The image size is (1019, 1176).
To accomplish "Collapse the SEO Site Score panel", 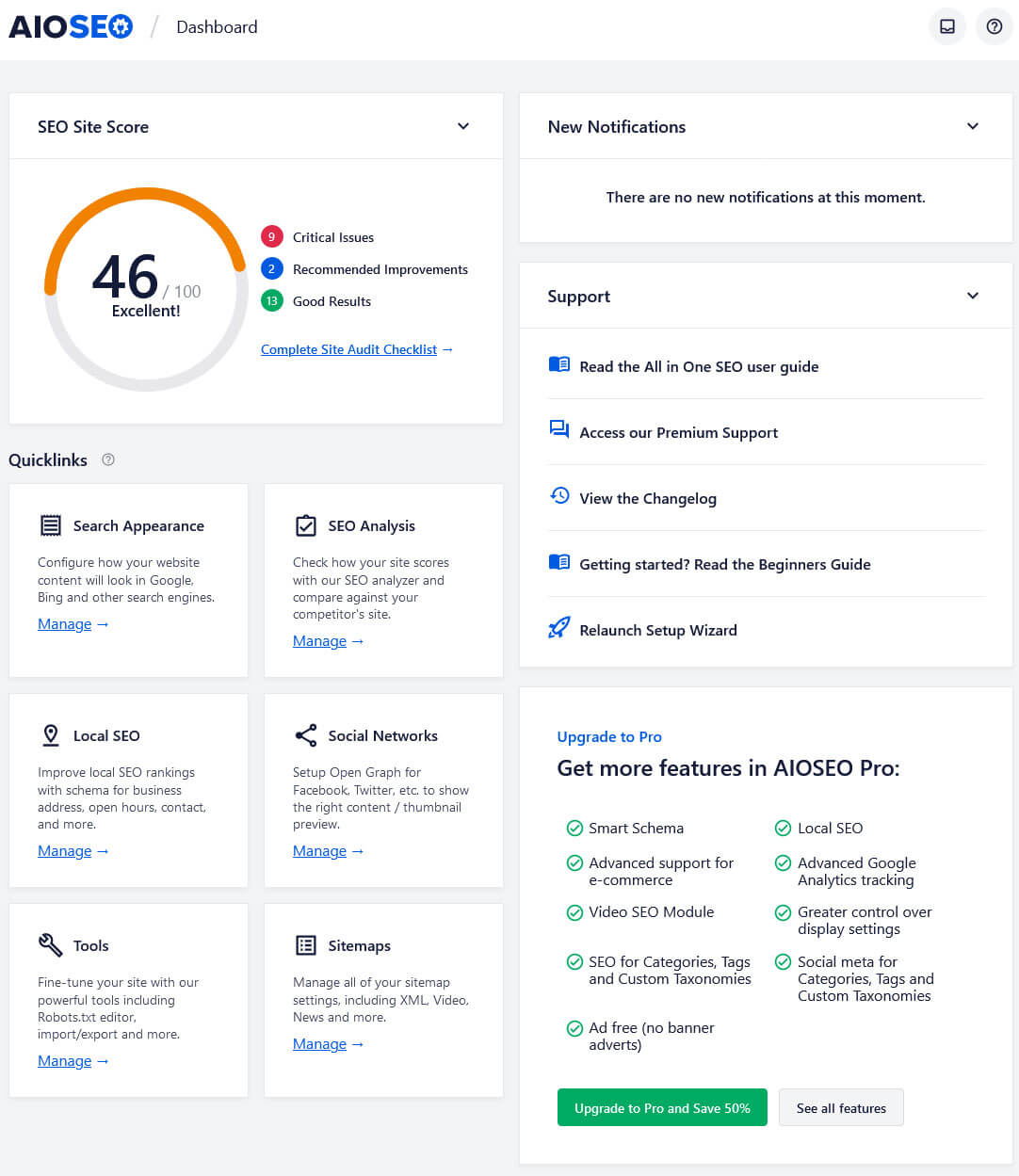I will pos(462,125).
